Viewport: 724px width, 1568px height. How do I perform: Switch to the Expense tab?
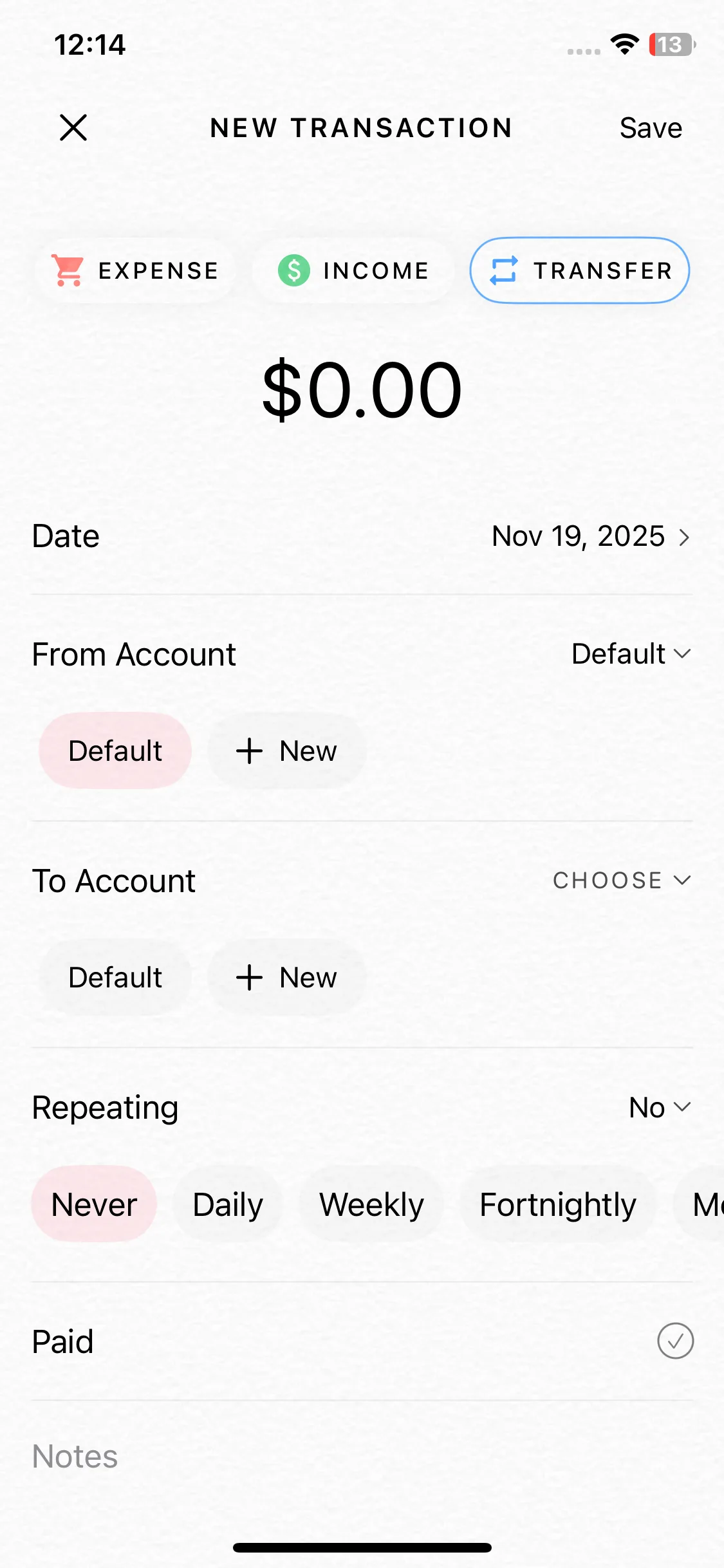(135, 270)
